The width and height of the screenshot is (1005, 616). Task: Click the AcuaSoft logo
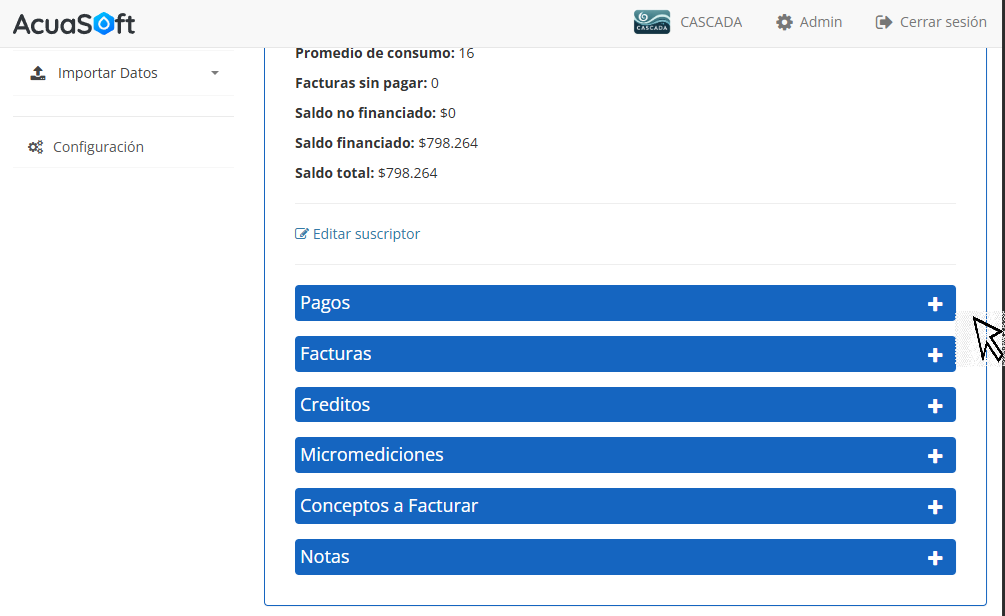coord(74,23)
